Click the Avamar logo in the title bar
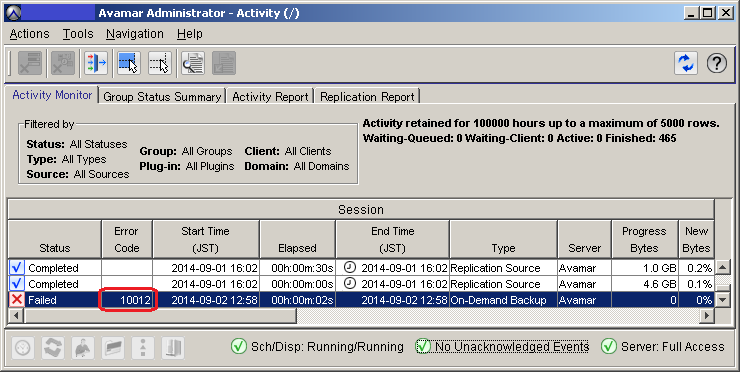This screenshot has width=740, height=372. (x=13, y=13)
